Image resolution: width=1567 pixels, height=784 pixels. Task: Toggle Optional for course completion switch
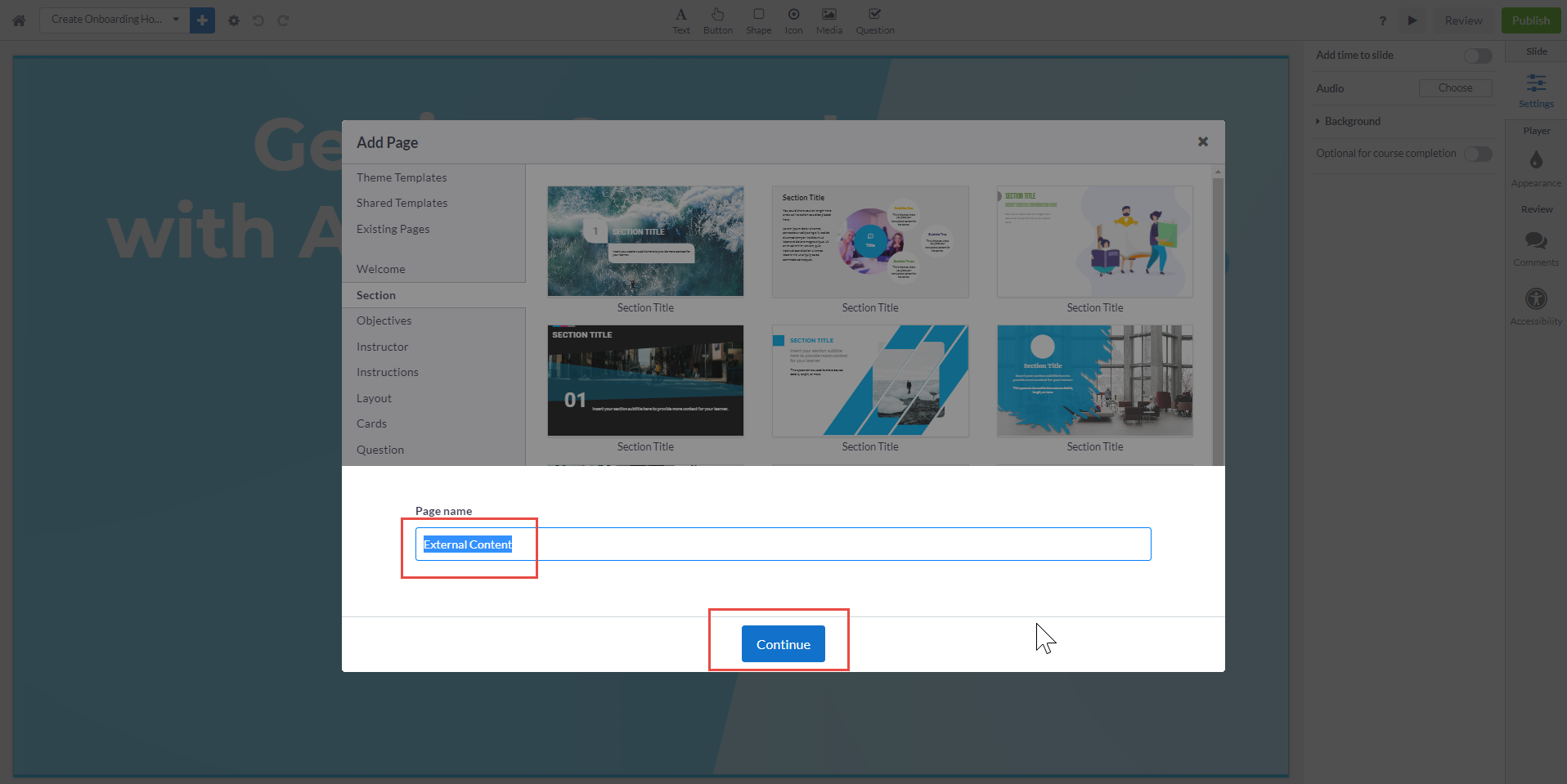pos(1478,154)
